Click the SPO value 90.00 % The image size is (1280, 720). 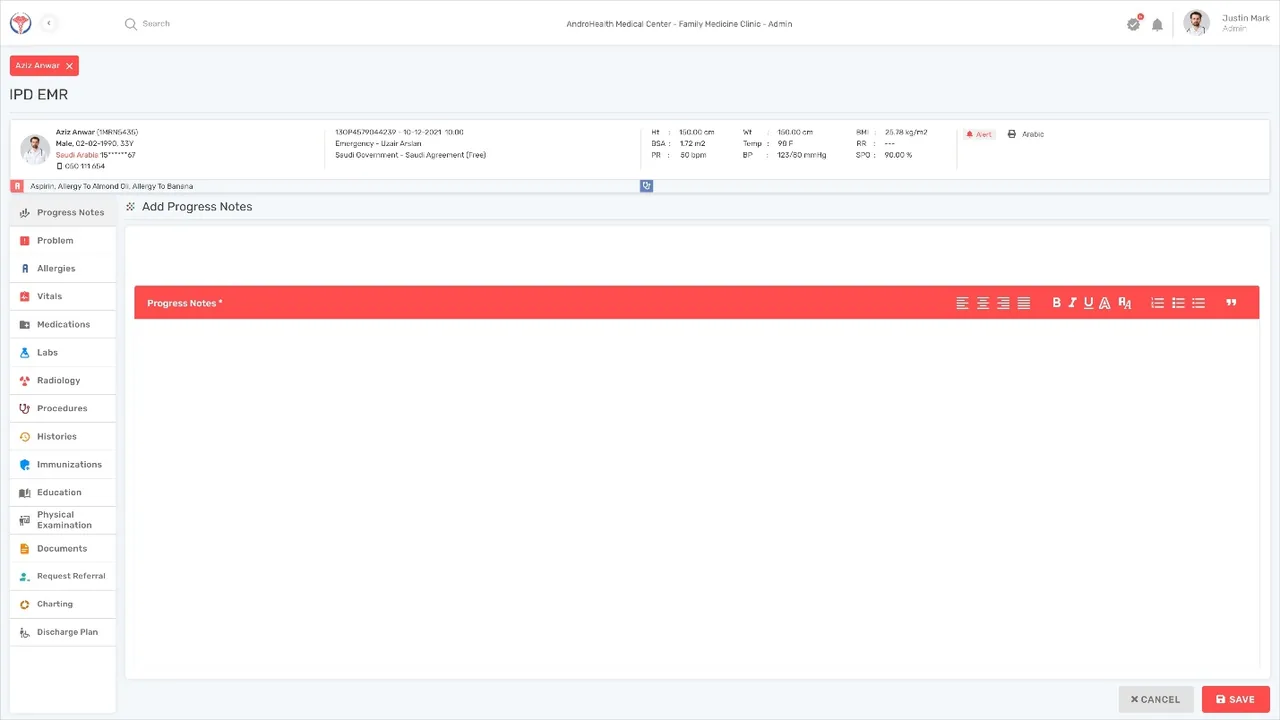click(898, 155)
